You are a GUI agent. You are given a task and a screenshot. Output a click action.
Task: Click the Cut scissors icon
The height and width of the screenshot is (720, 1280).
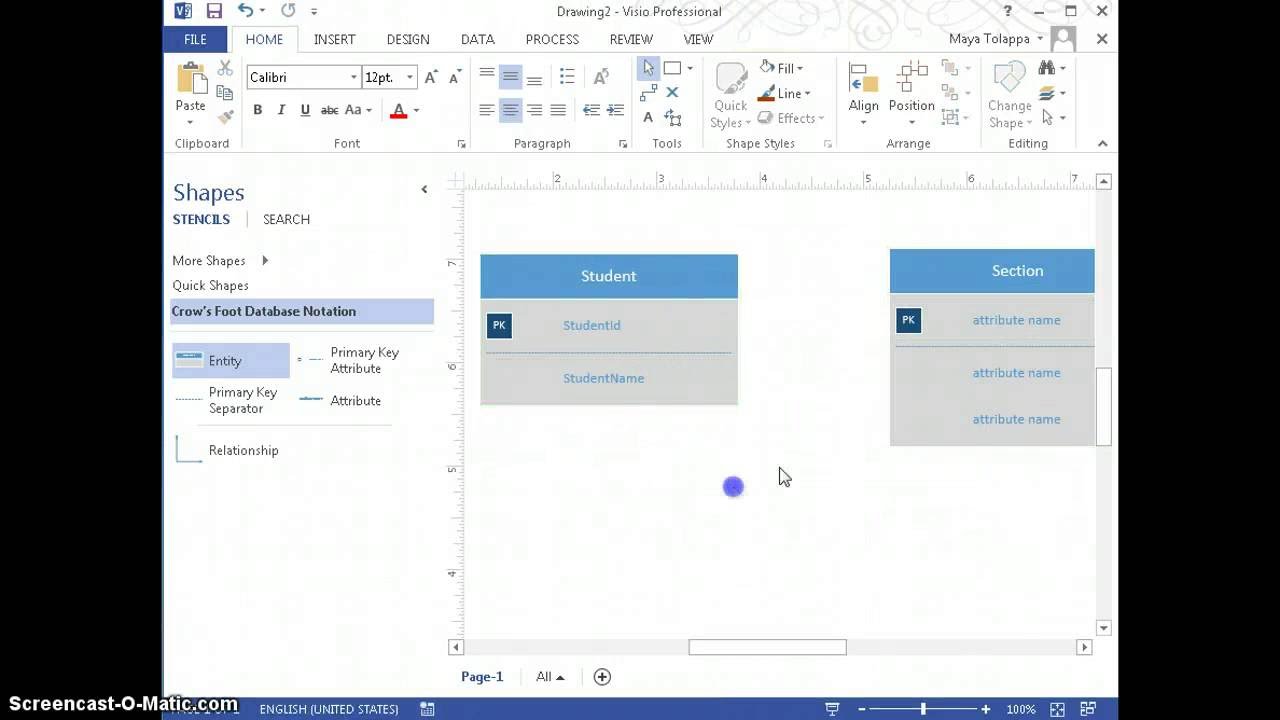pos(225,69)
